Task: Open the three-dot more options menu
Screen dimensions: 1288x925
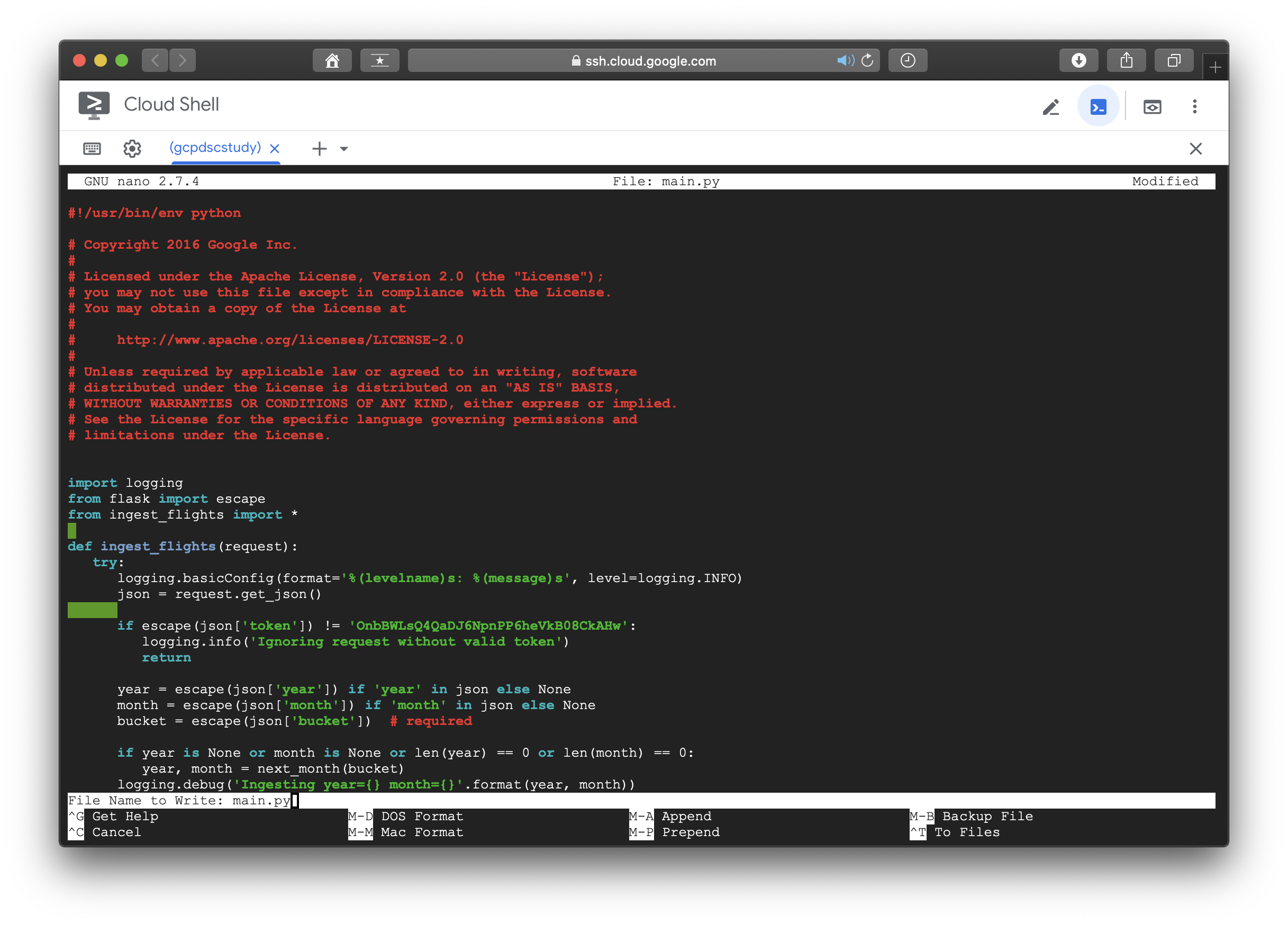Action: 1194,107
